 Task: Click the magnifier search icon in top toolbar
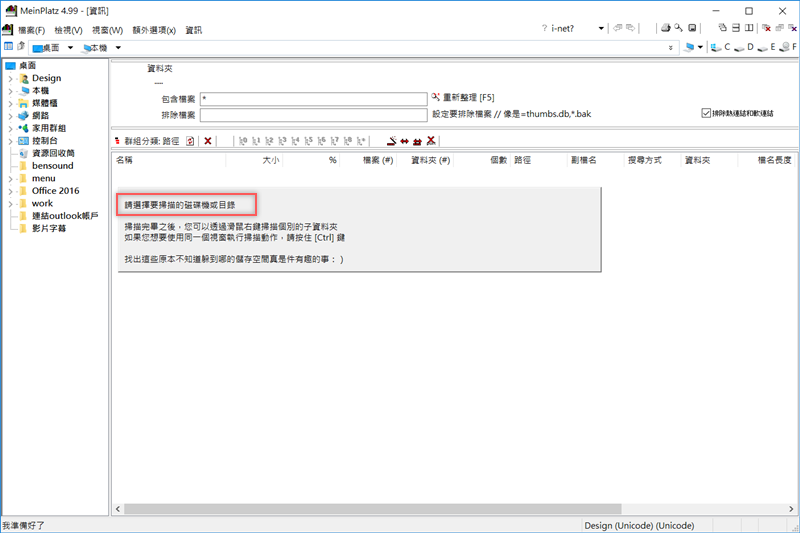tap(678, 28)
